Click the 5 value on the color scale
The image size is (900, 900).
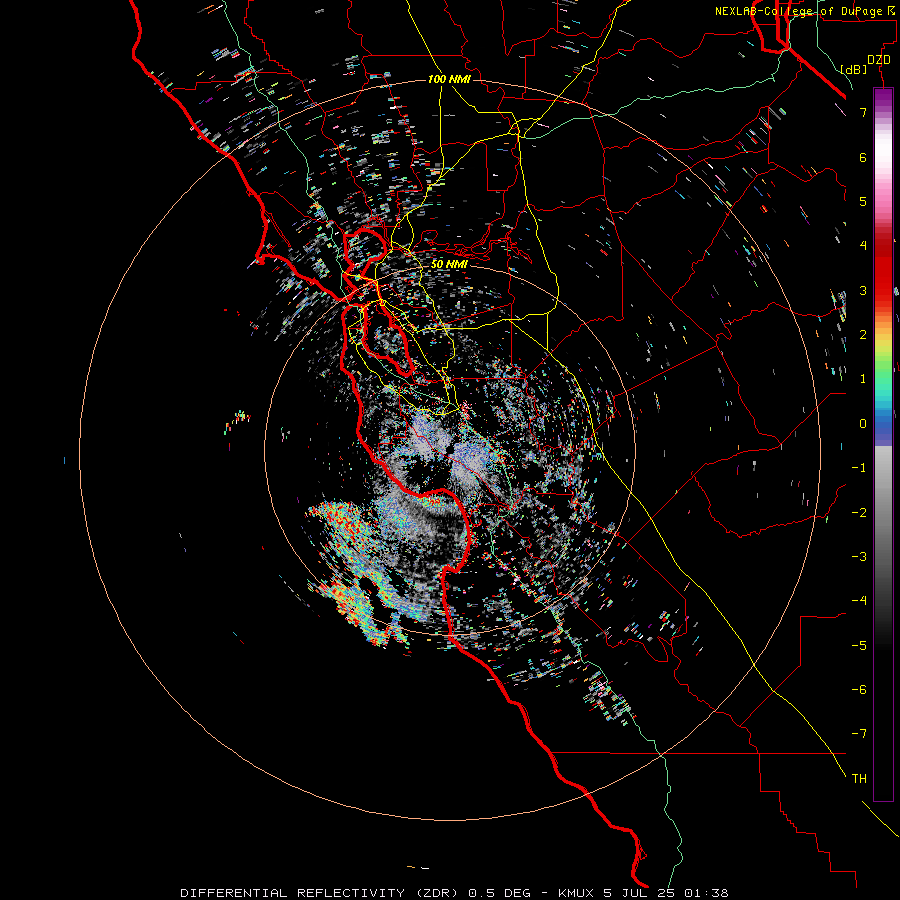point(863,201)
